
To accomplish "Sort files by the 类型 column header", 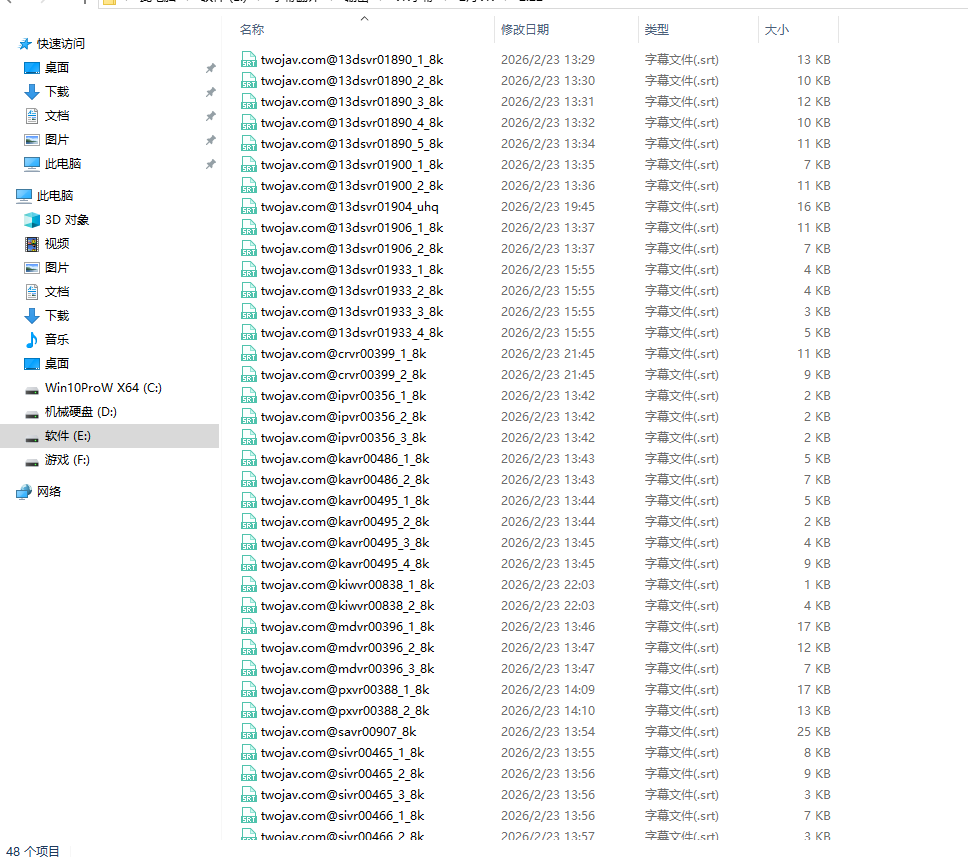I will 657,30.
